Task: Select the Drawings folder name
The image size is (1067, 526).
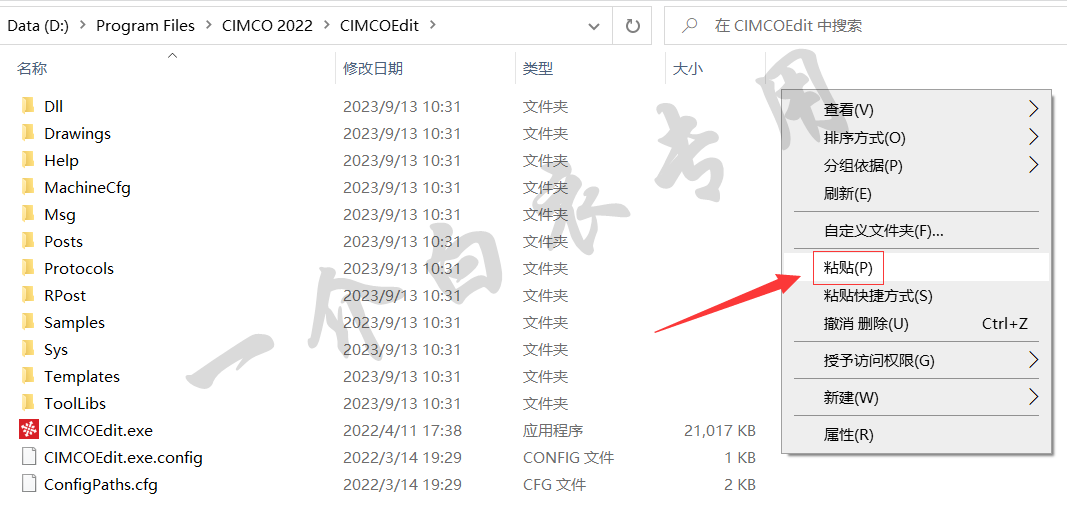Action: click(x=78, y=133)
